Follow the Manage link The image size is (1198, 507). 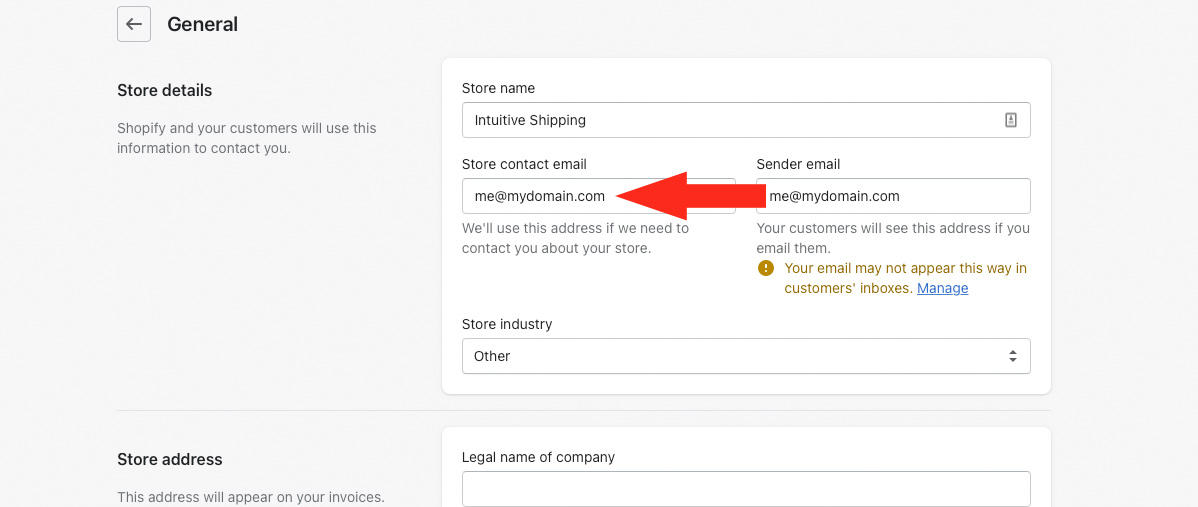point(942,288)
